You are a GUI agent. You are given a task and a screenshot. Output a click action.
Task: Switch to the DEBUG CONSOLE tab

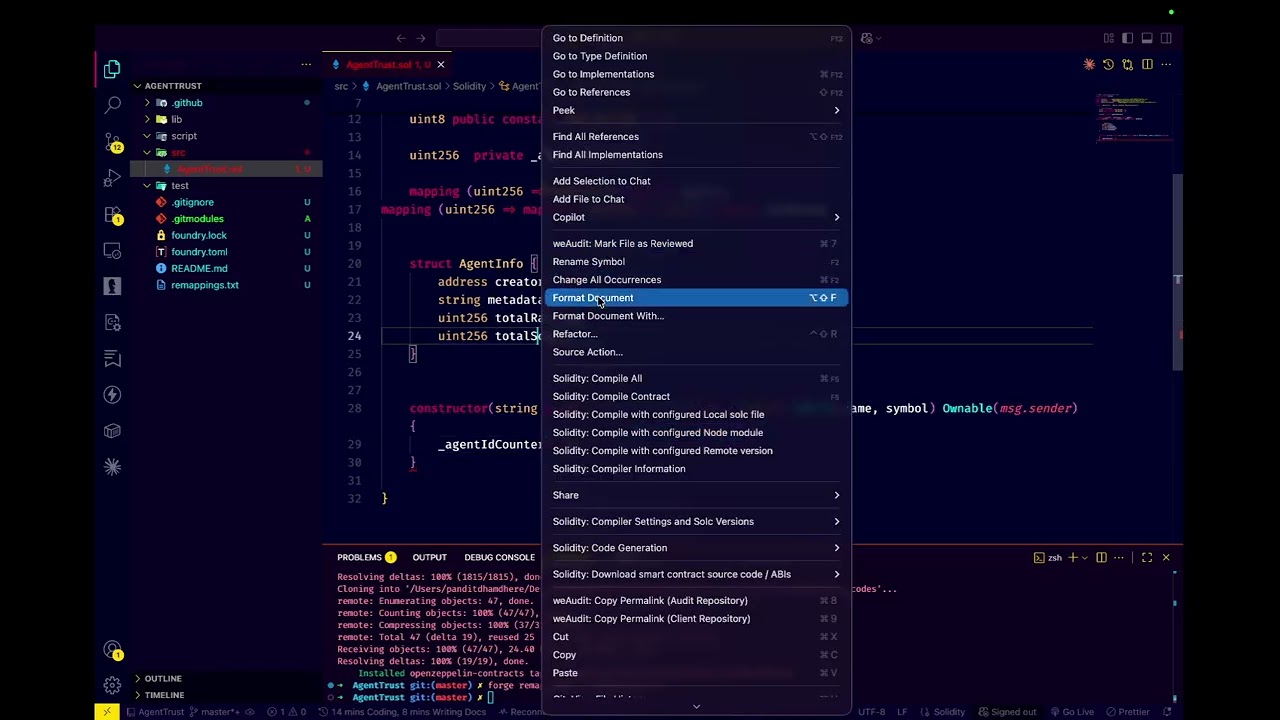(499, 557)
